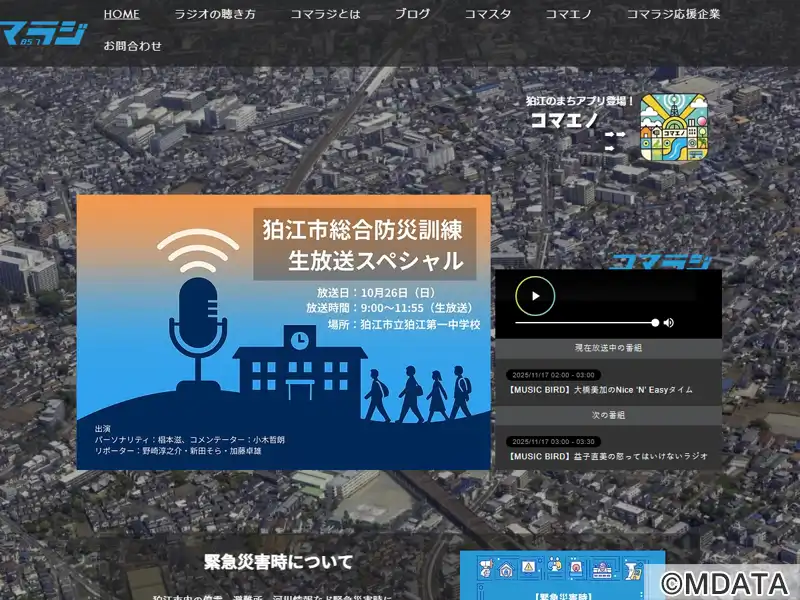Navigate to the ブログ page

412,14
